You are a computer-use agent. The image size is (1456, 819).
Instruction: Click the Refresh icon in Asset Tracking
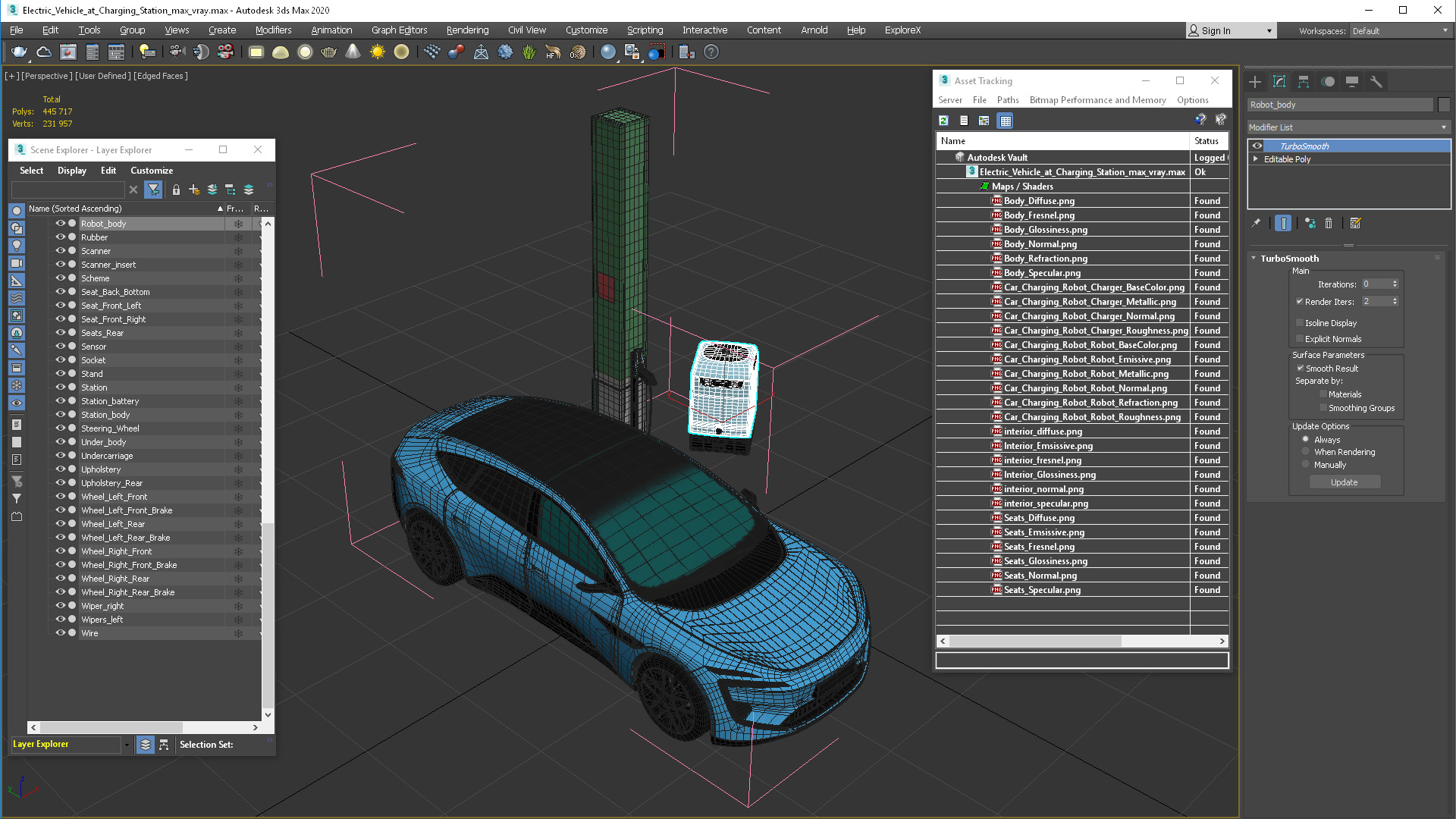(x=943, y=121)
